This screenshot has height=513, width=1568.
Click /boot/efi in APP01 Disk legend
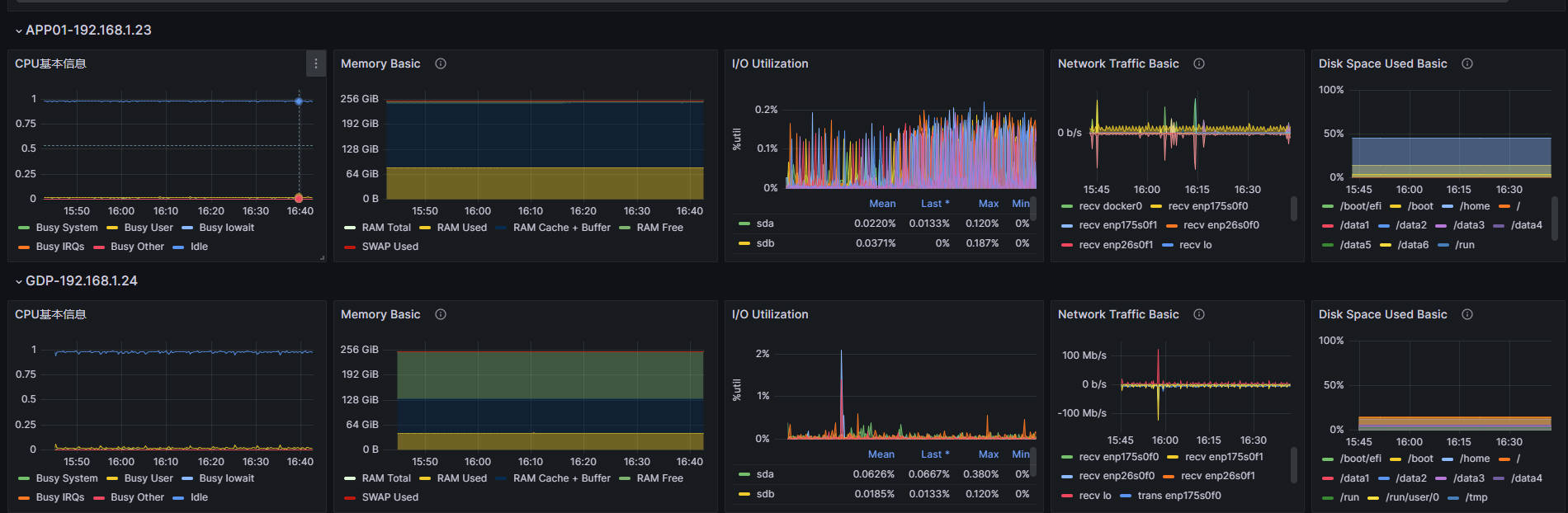click(1360, 206)
